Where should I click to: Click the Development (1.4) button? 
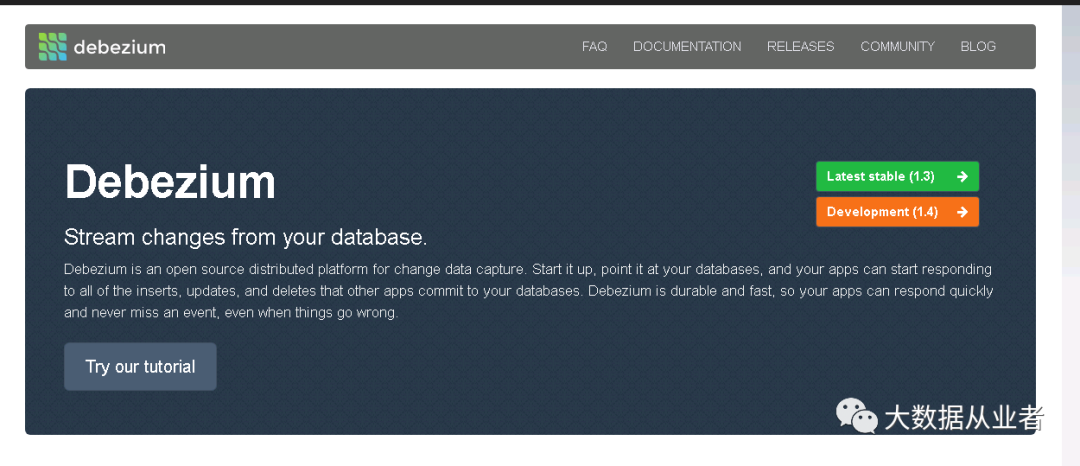[x=897, y=212]
